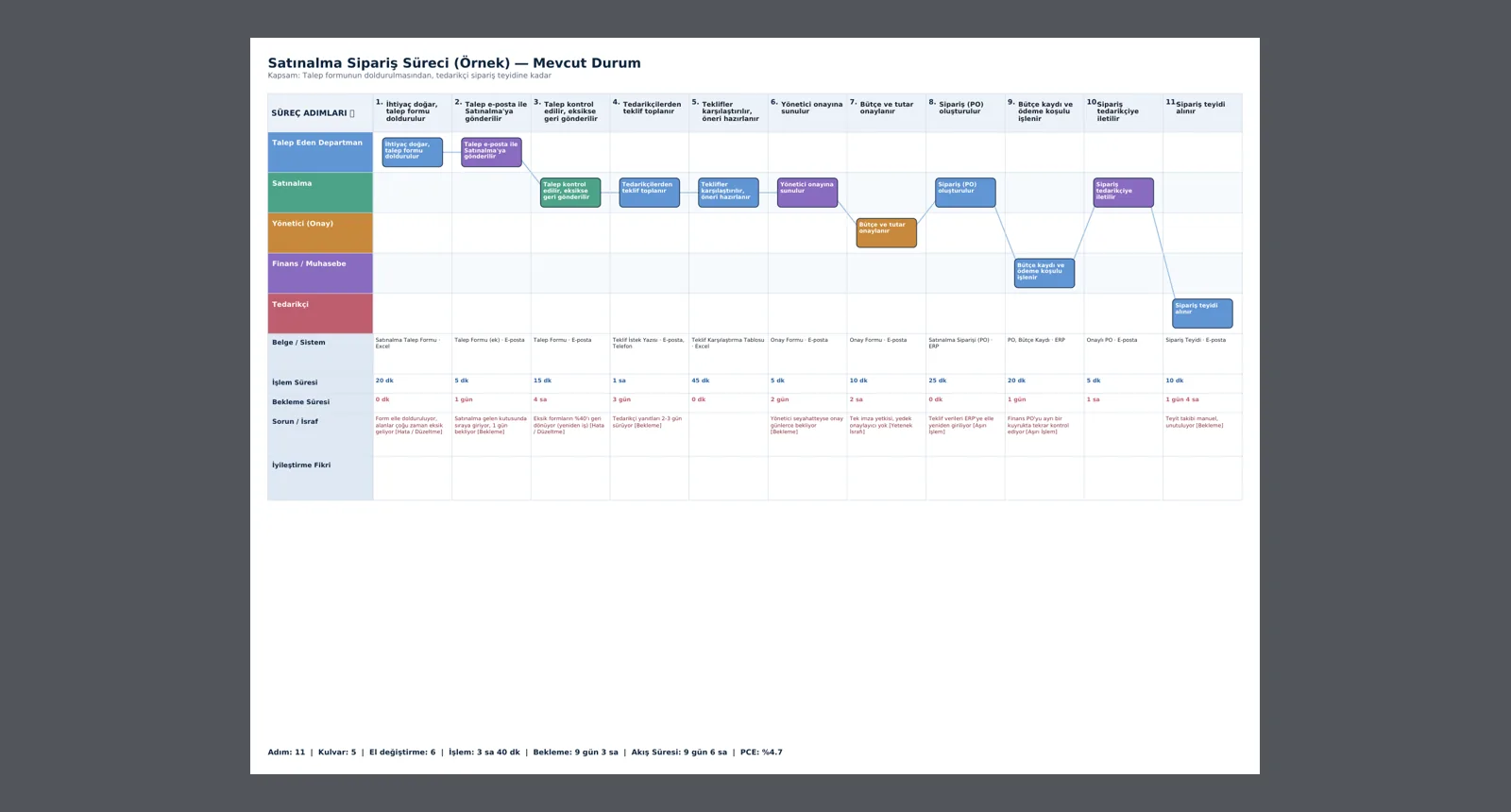The width and height of the screenshot is (1511, 812).
Task: Select the "Finans / Muhasebe" swimlane label
Action: pos(320,273)
